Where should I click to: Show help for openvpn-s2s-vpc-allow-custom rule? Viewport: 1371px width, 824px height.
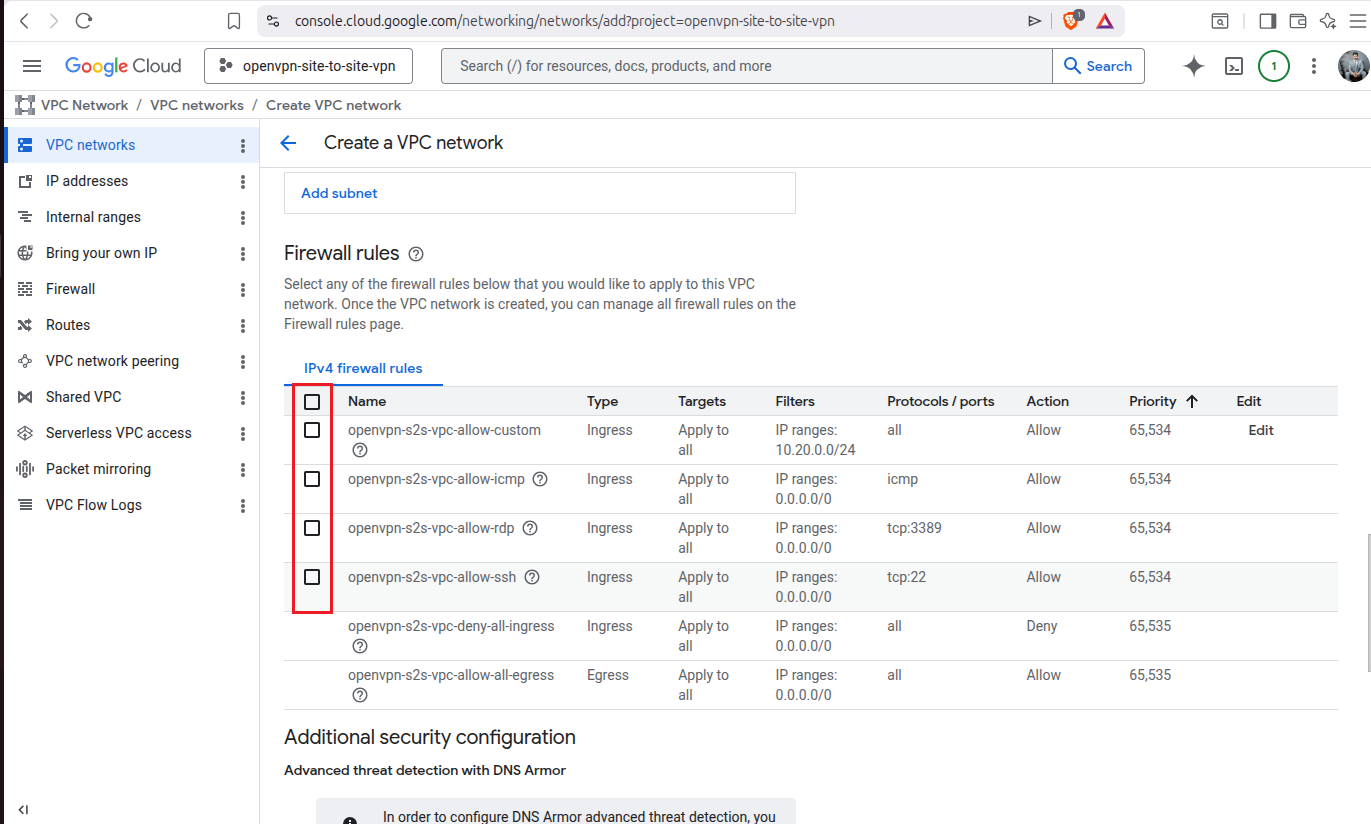[x=360, y=450]
